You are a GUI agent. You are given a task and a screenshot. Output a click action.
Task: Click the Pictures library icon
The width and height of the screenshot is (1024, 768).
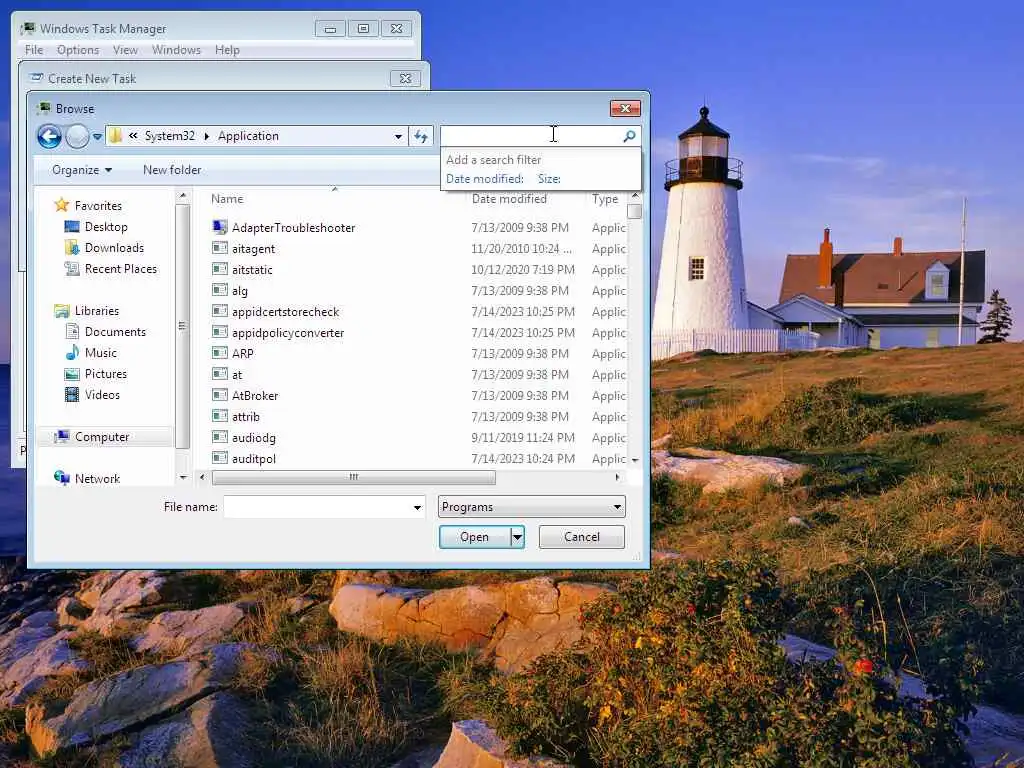tap(72, 374)
